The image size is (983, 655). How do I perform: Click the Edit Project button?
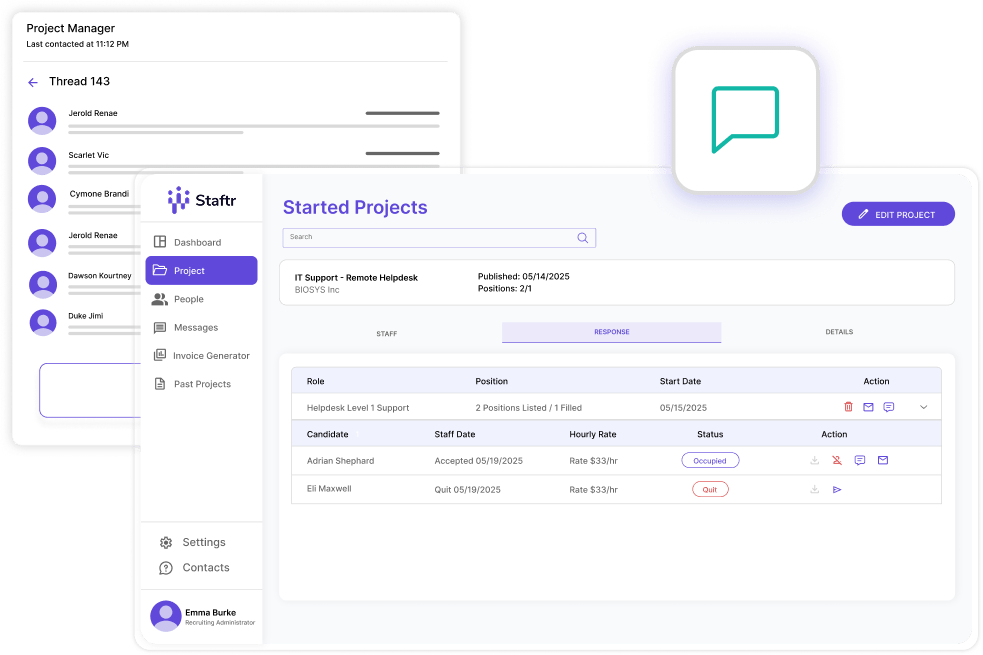(x=898, y=214)
